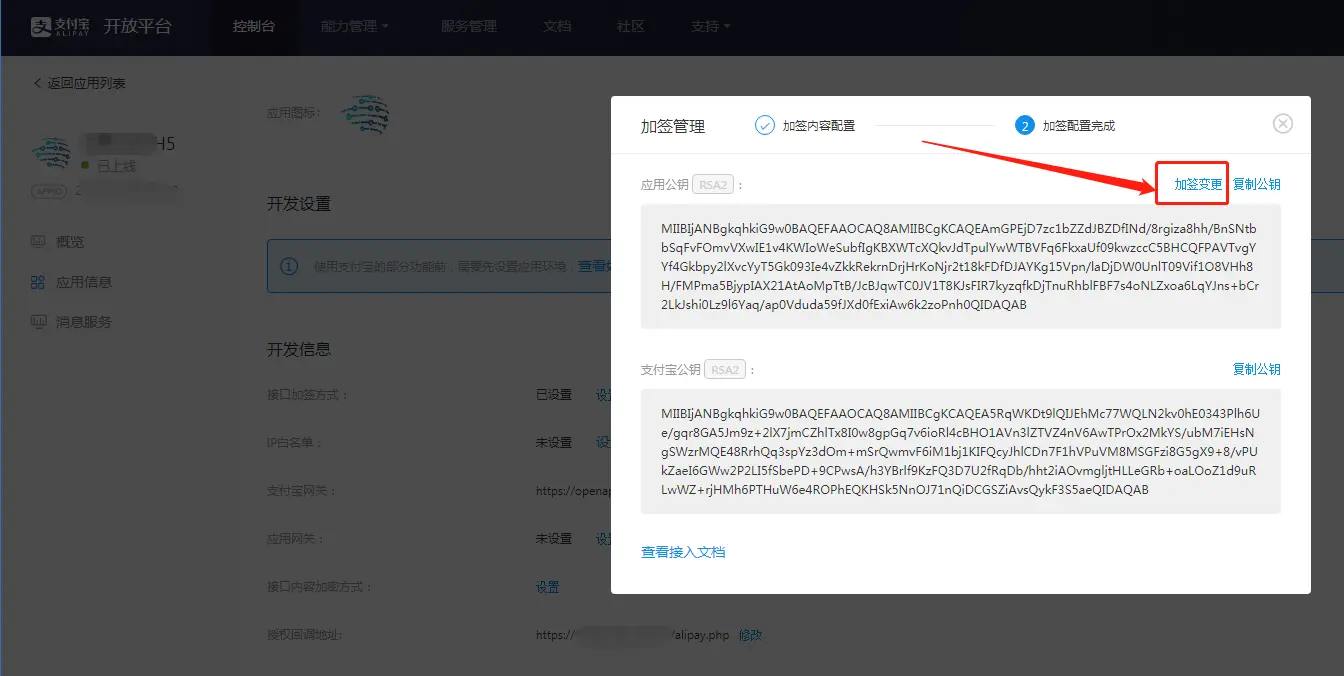The height and width of the screenshot is (676, 1344).
Task: Open the 查看接入文档 link
Action: (x=683, y=552)
